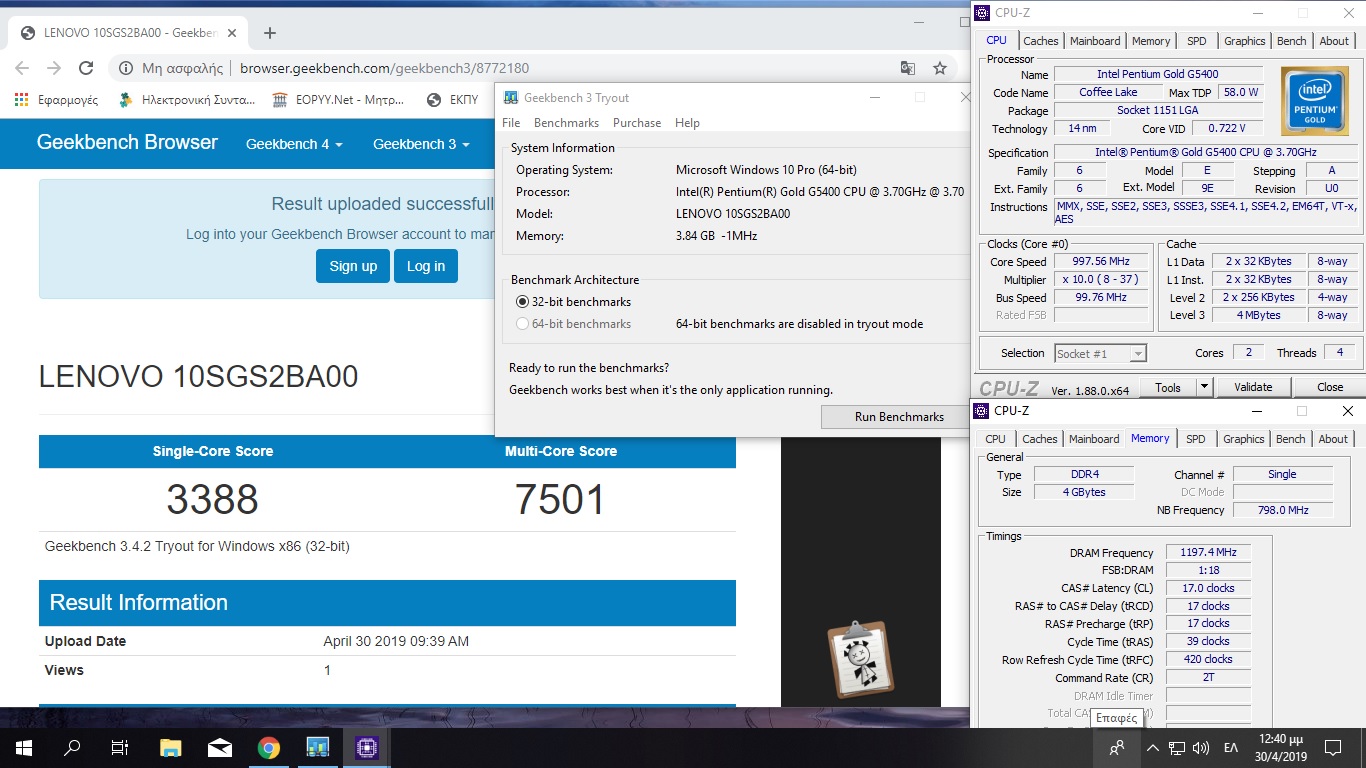Click the CPU-Z Tools button
1366x768 pixels.
point(1167,387)
